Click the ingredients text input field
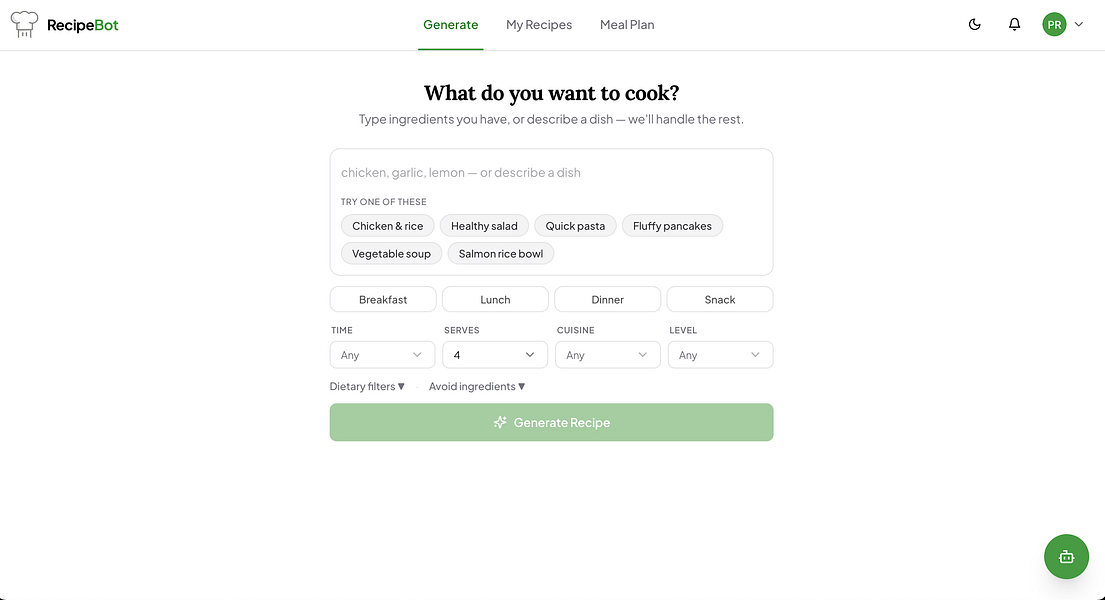The image size is (1105, 600). coord(551,172)
